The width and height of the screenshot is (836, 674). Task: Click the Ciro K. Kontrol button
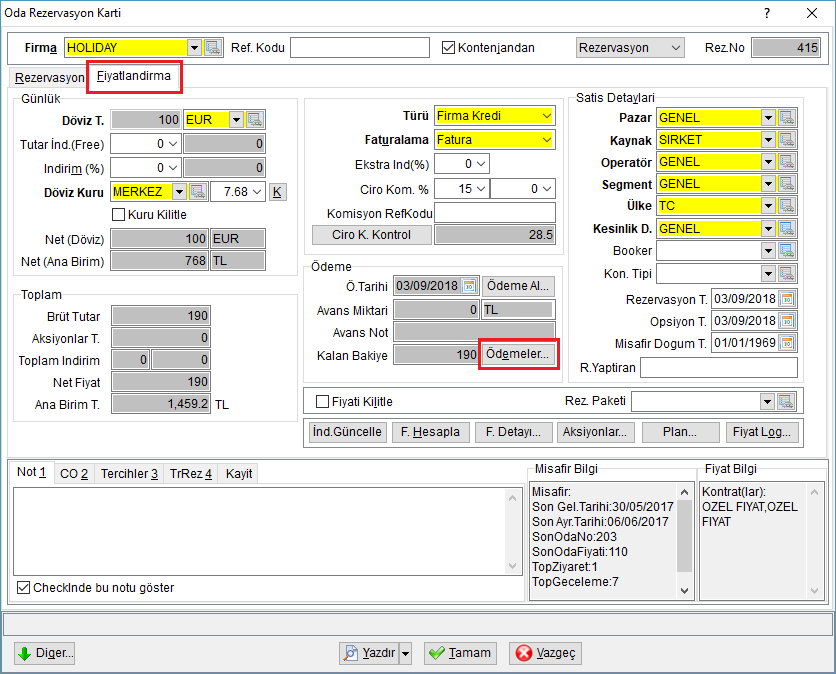point(372,235)
